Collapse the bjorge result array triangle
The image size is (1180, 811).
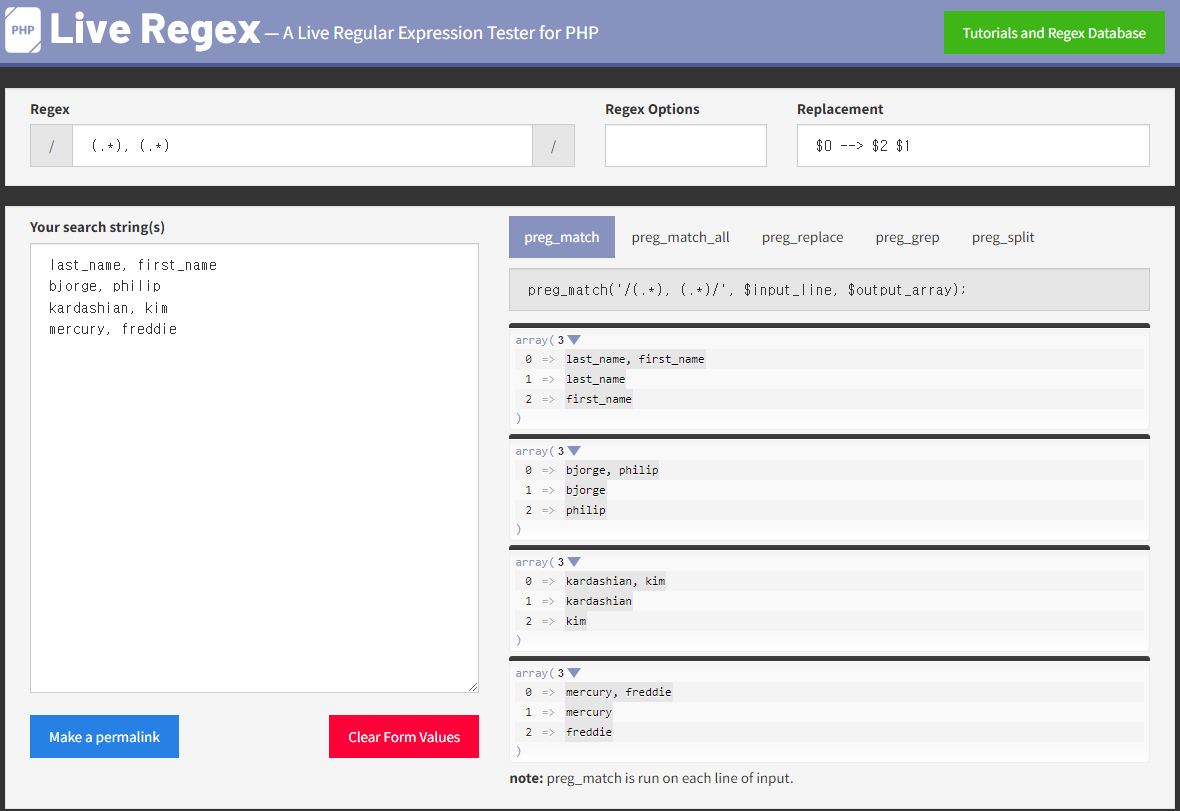click(x=574, y=451)
